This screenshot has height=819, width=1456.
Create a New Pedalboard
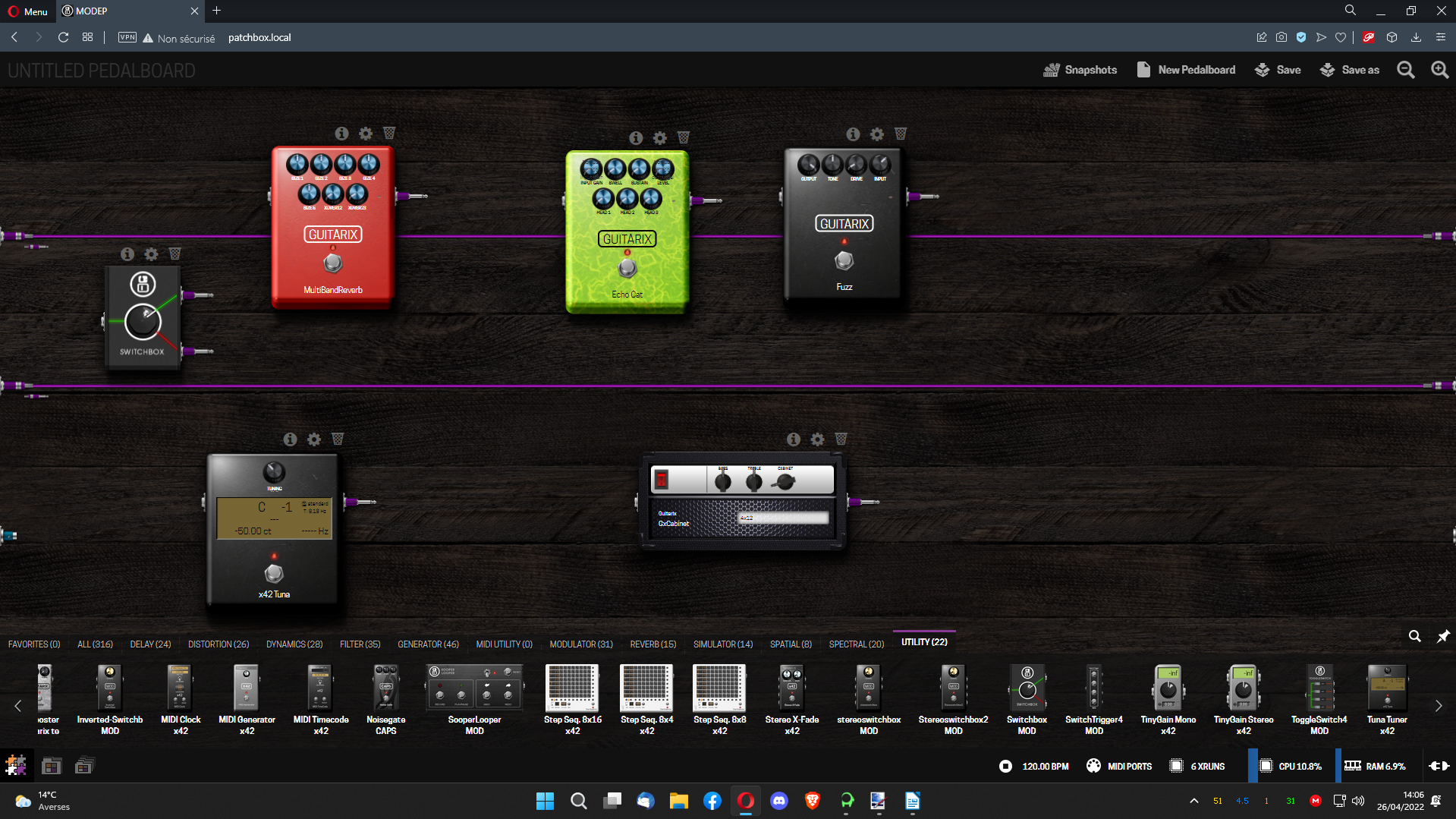click(x=1186, y=70)
